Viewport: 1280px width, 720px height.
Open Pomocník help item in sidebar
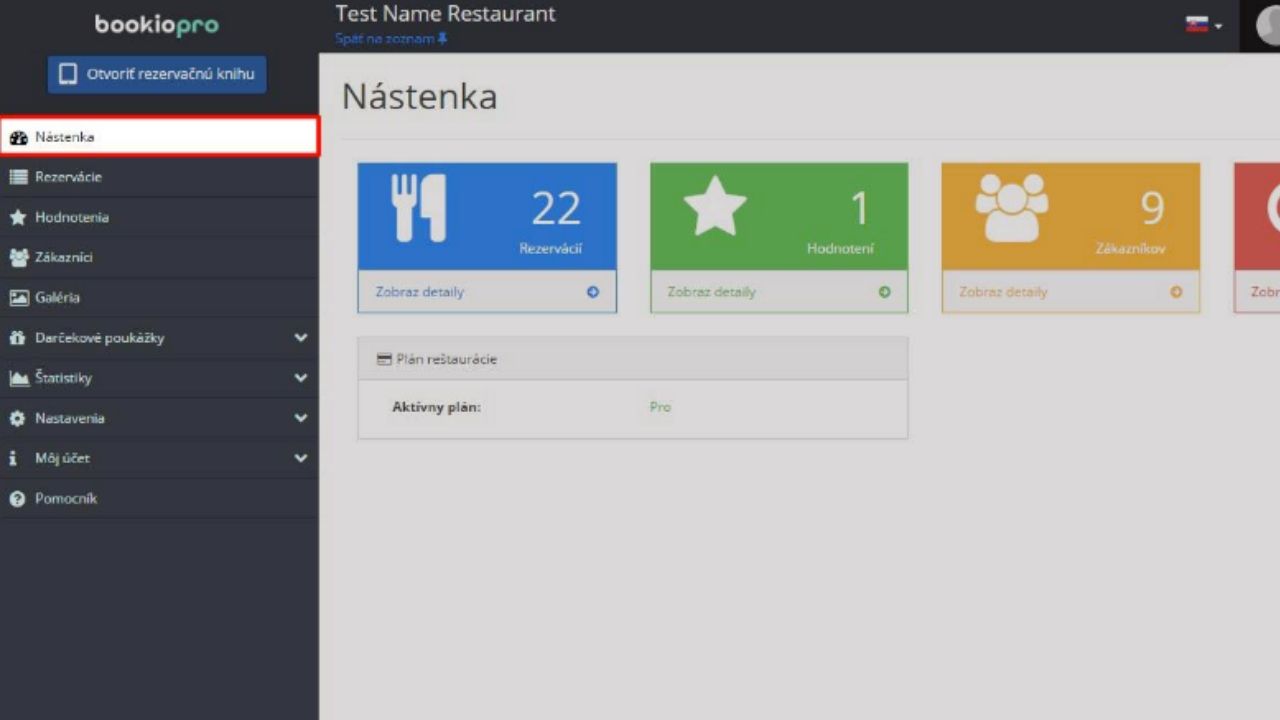(65, 498)
